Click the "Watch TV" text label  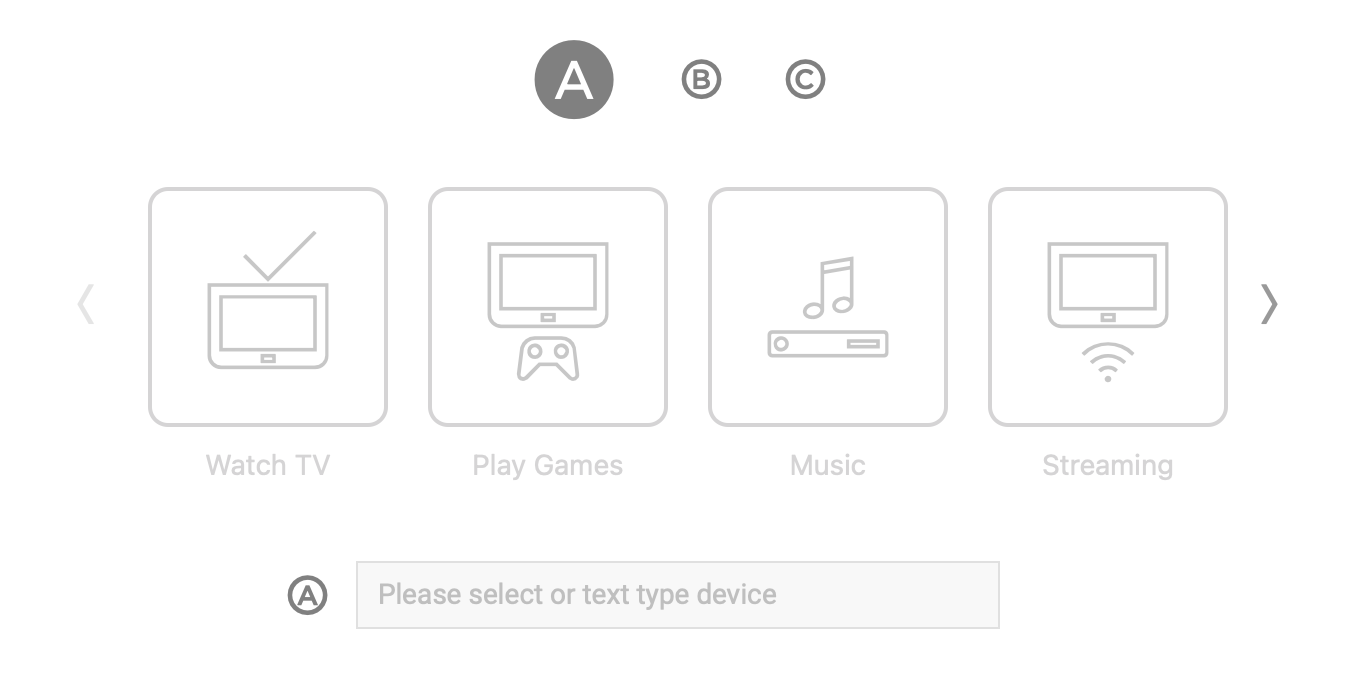tap(267, 465)
